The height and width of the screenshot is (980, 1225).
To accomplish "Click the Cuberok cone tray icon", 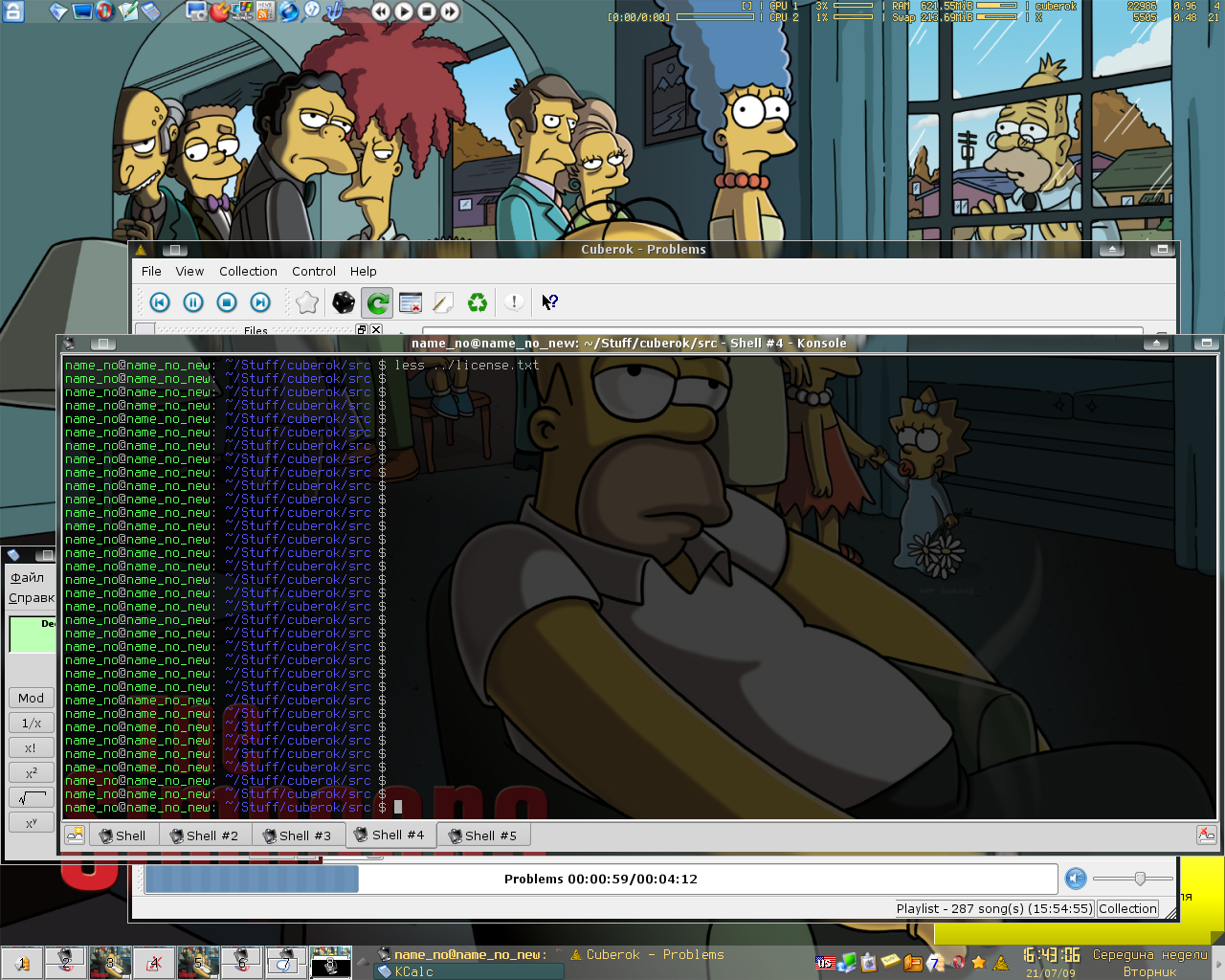I will point(1001,963).
